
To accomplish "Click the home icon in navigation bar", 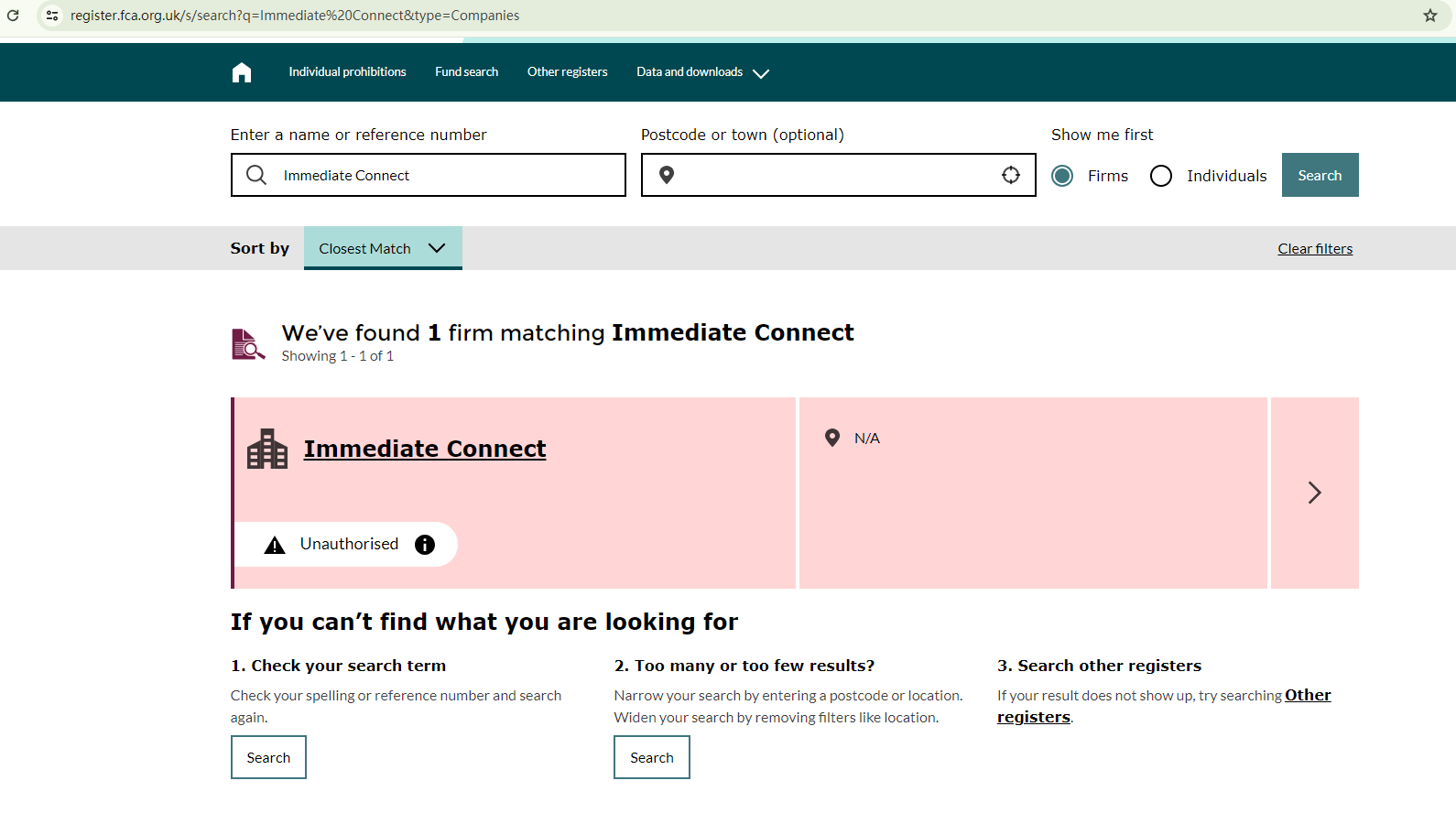I will point(242,72).
